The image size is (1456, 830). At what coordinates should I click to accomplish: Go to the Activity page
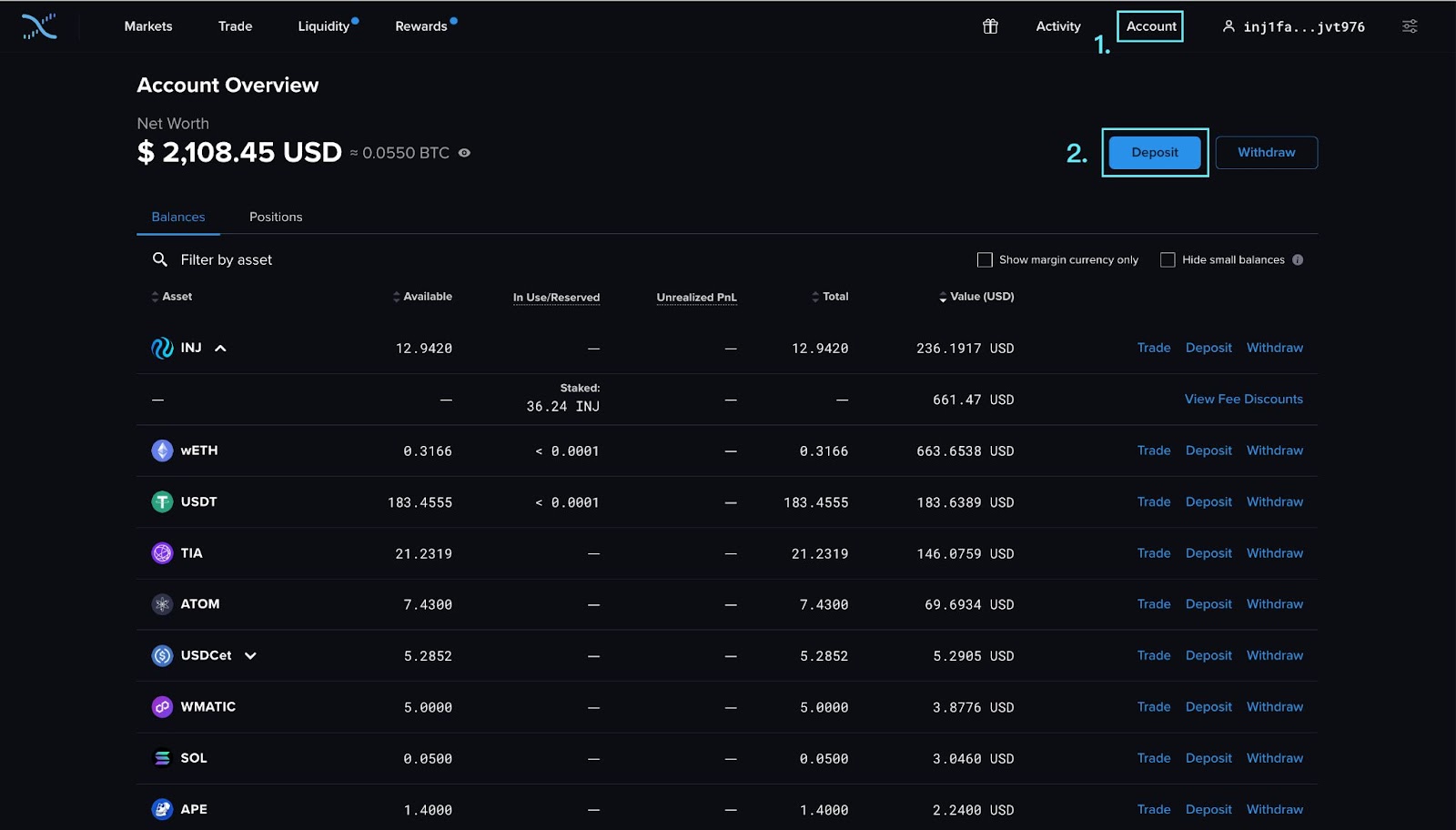point(1058,26)
